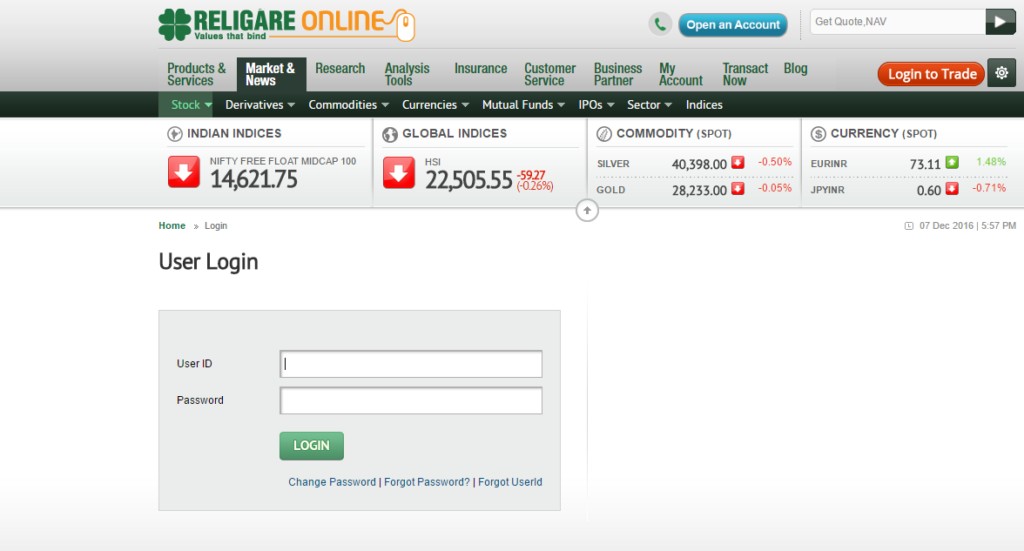The image size is (1024, 551).
Task: Expand the Stock dropdown menu
Action: [x=191, y=105]
